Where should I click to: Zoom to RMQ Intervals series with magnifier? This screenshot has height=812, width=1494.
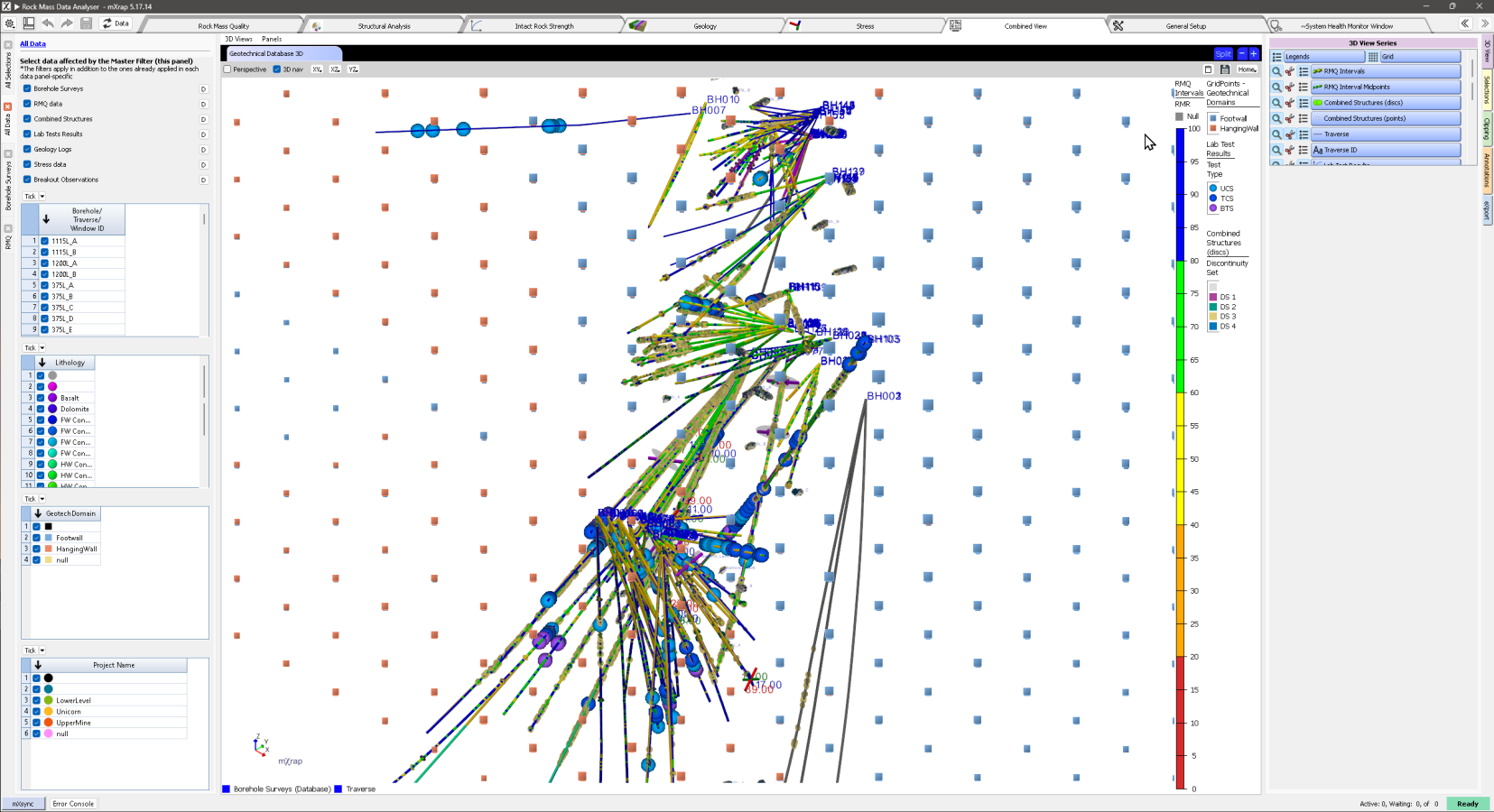click(1276, 71)
